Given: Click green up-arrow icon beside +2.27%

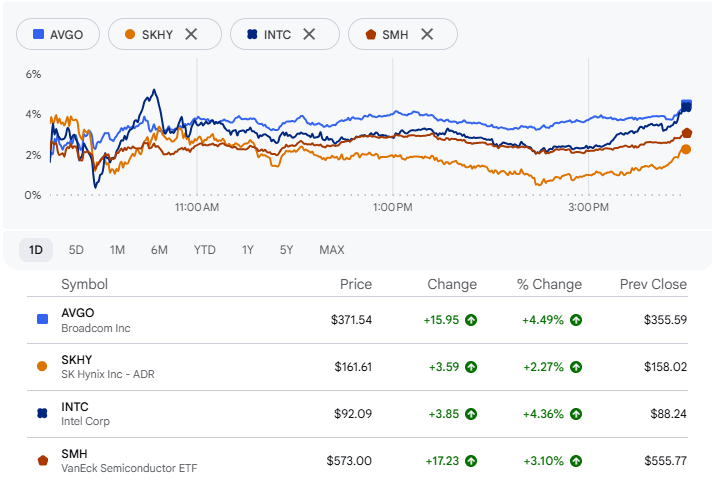Looking at the screenshot, I should [x=576, y=367].
